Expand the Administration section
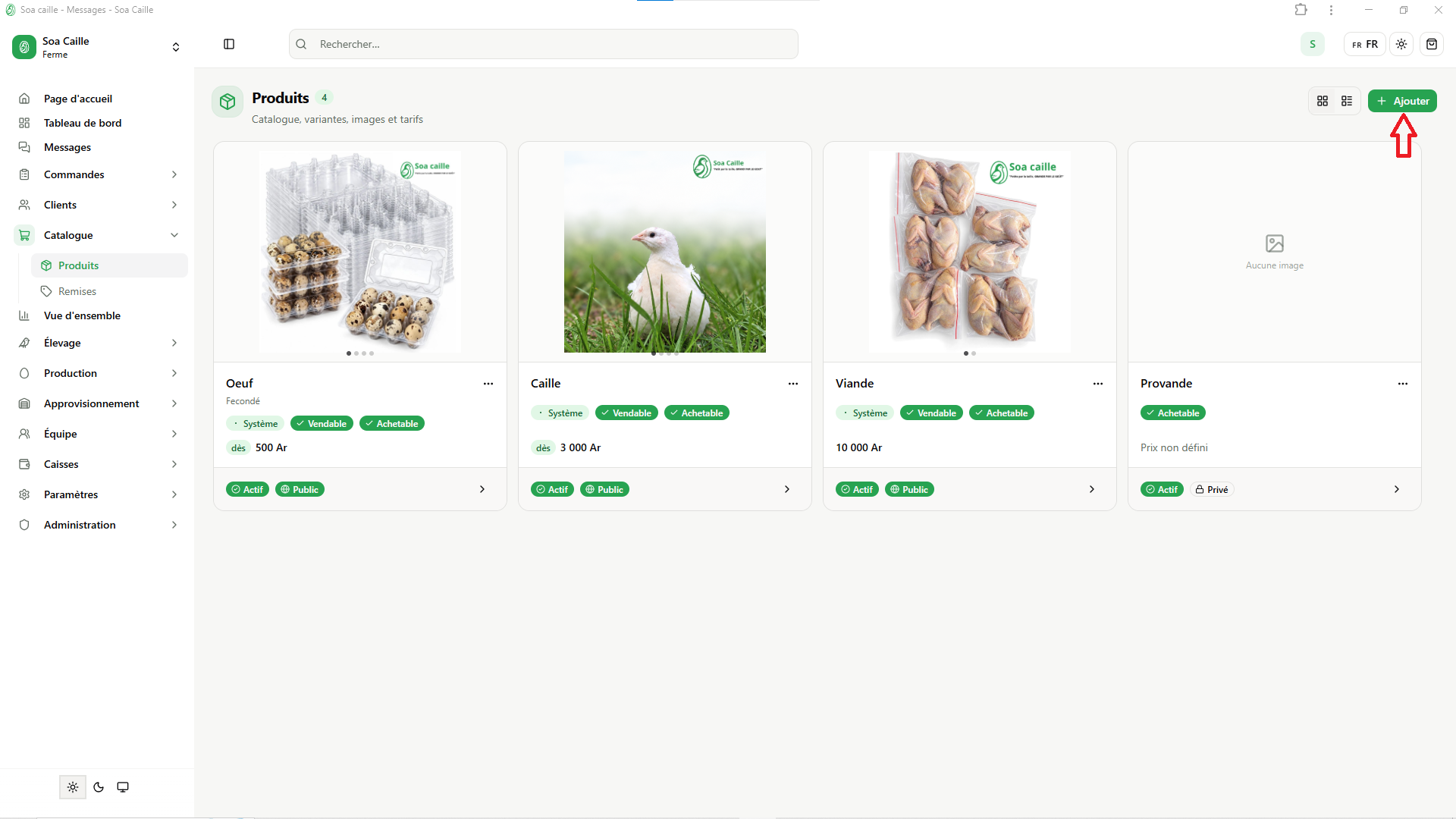The height and width of the screenshot is (819, 1456). tap(97, 525)
